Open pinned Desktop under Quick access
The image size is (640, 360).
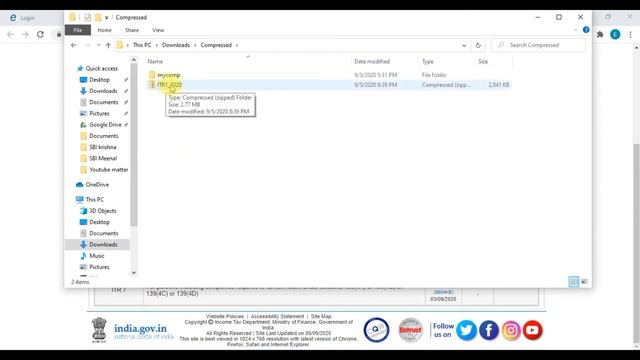[x=99, y=80]
